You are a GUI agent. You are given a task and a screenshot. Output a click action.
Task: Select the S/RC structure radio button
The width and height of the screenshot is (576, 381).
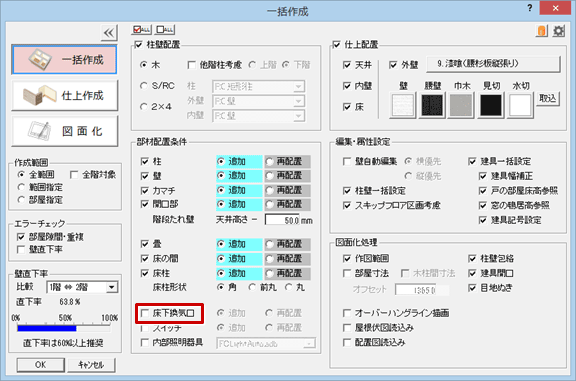(x=143, y=86)
